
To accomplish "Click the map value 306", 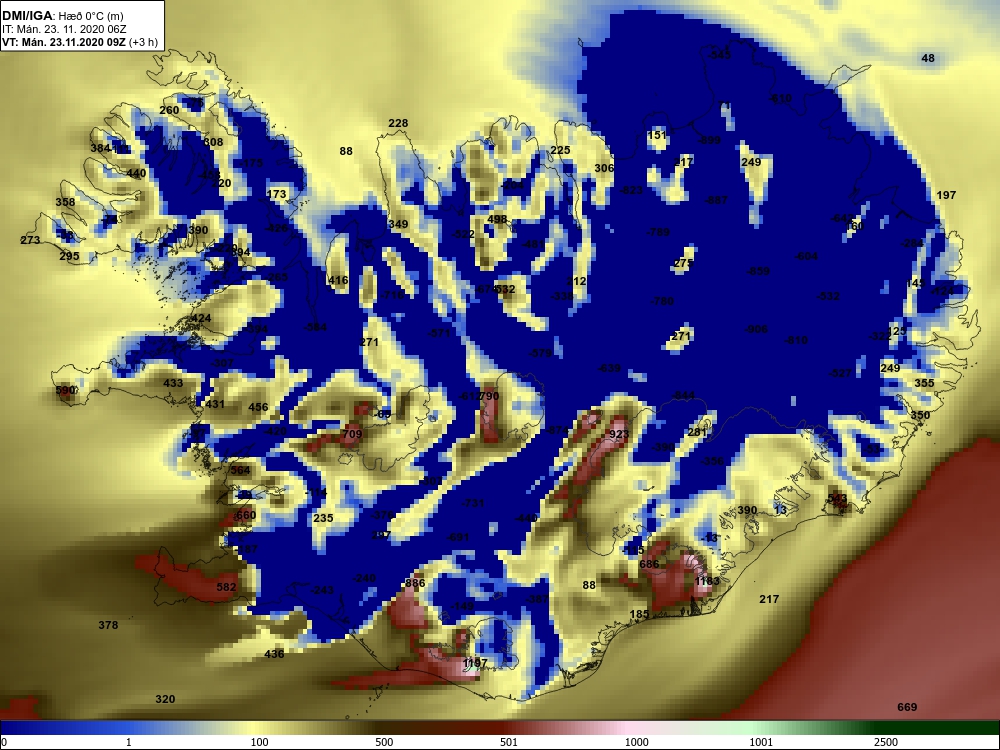I will click(604, 168).
